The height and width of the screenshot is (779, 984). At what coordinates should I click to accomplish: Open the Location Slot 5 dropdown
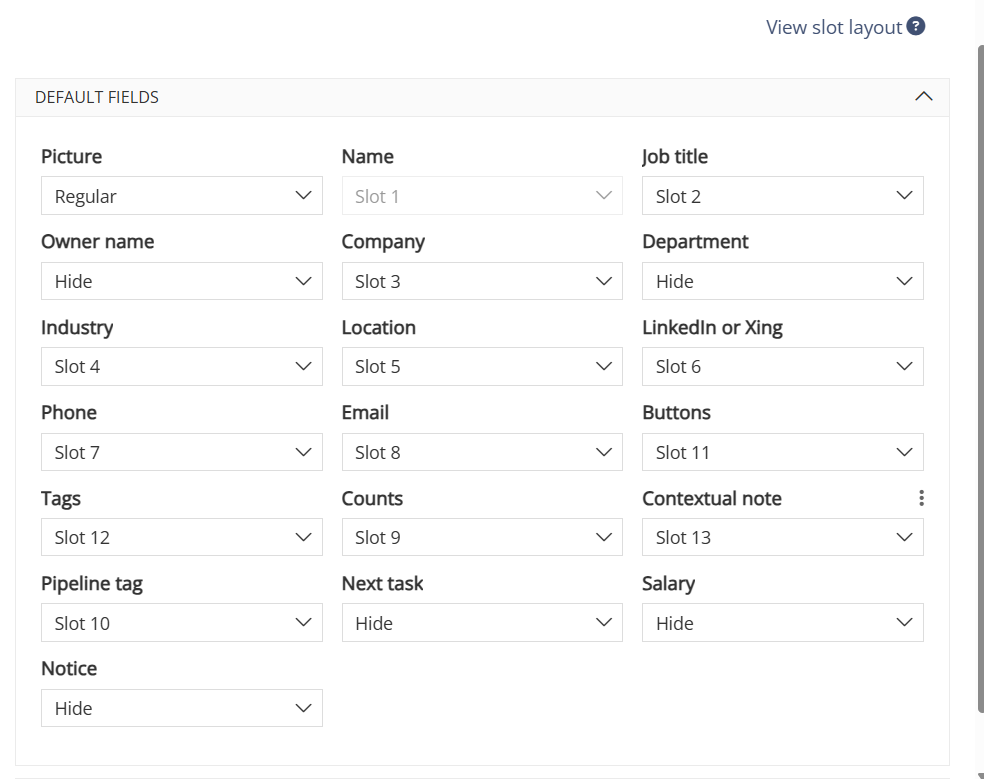[482, 367]
